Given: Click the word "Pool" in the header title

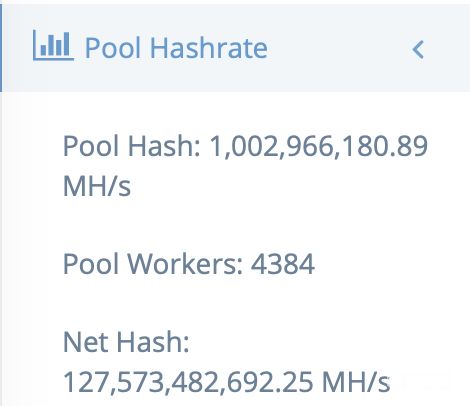Looking at the screenshot, I should click(x=113, y=48).
